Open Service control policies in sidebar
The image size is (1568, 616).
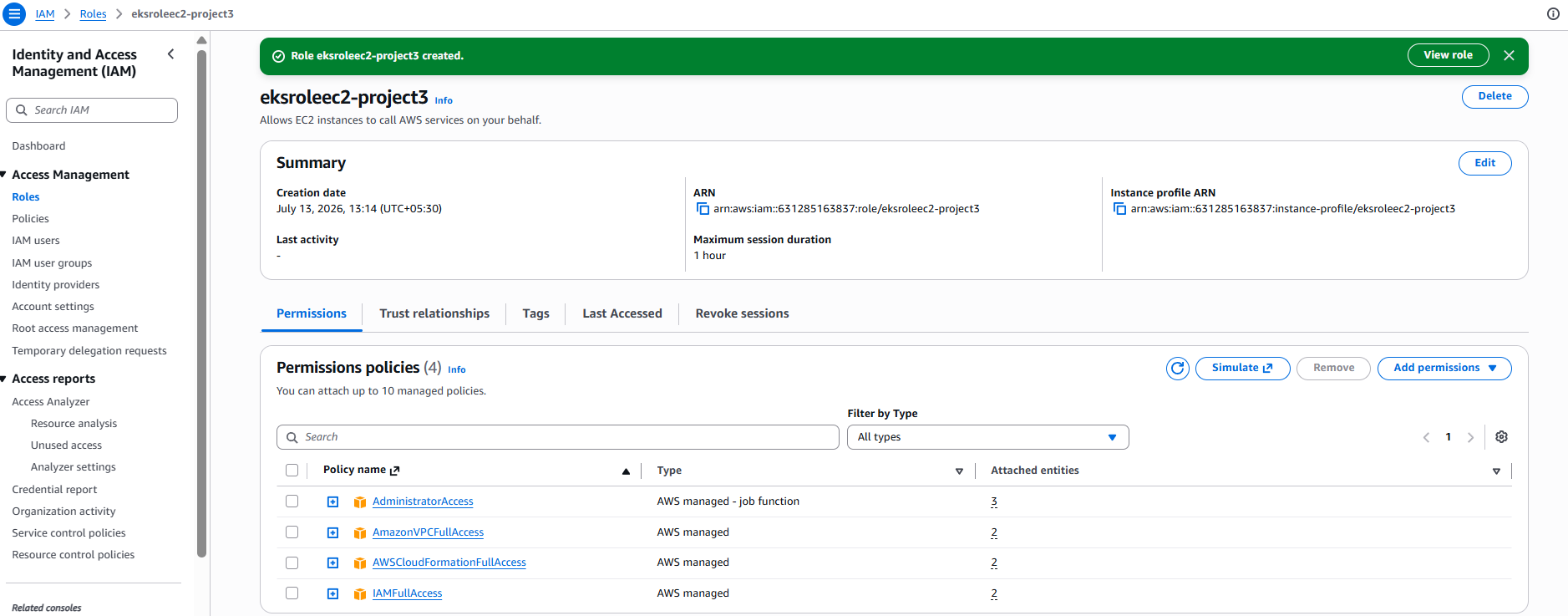[x=69, y=533]
